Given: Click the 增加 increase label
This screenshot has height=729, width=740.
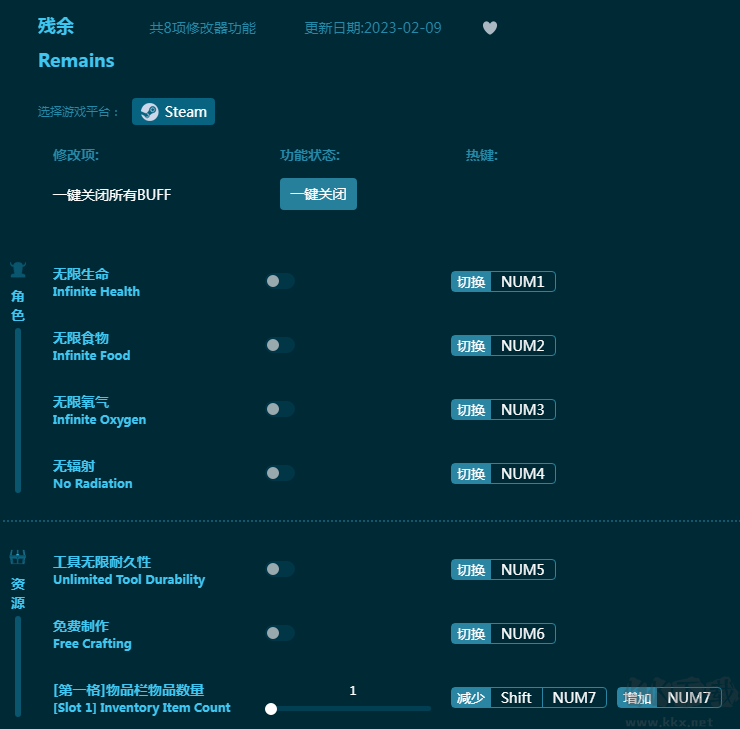Looking at the screenshot, I should pos(637,697).
